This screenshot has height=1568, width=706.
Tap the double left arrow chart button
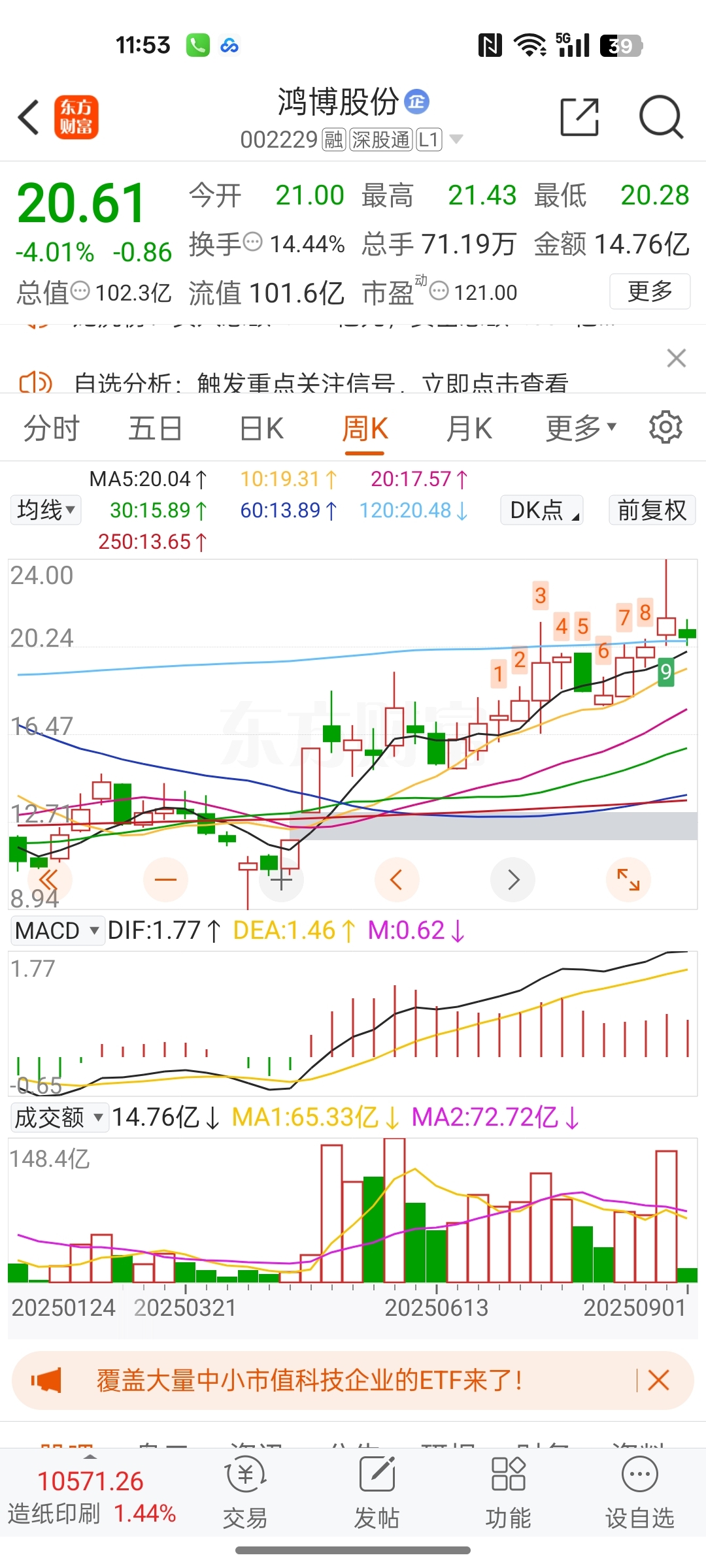(48, 879)
